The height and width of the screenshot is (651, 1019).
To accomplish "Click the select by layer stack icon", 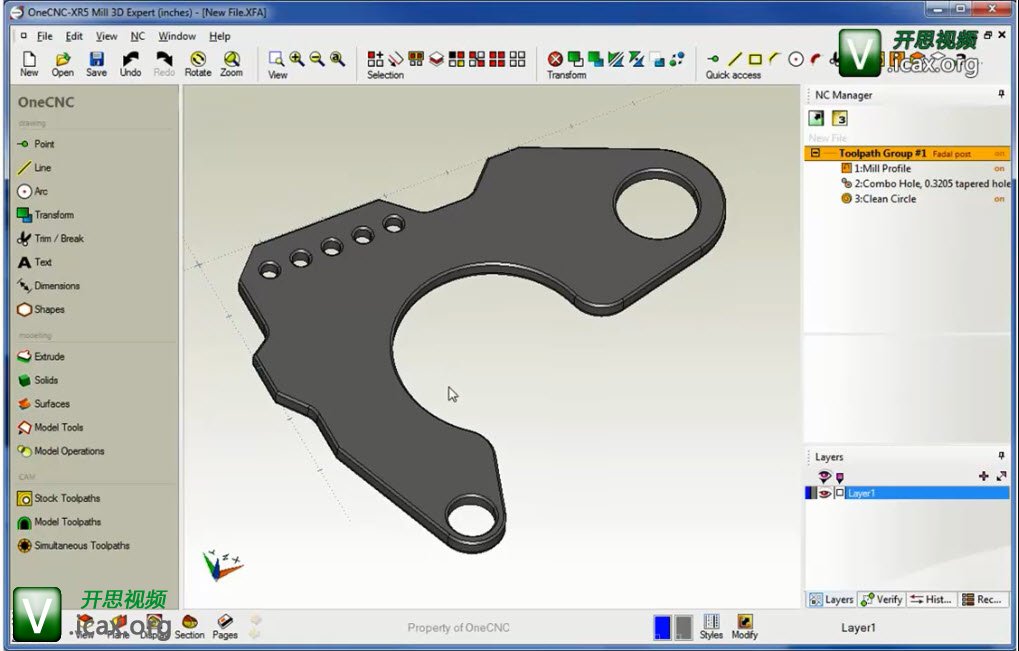I will pos(437,59).
